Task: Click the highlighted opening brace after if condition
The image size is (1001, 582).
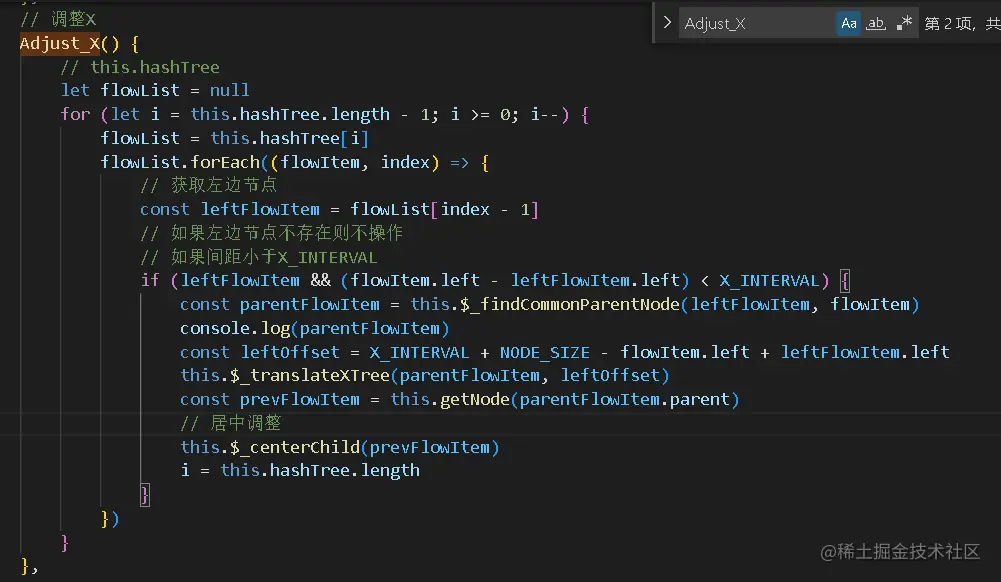Action: (845, 281)
